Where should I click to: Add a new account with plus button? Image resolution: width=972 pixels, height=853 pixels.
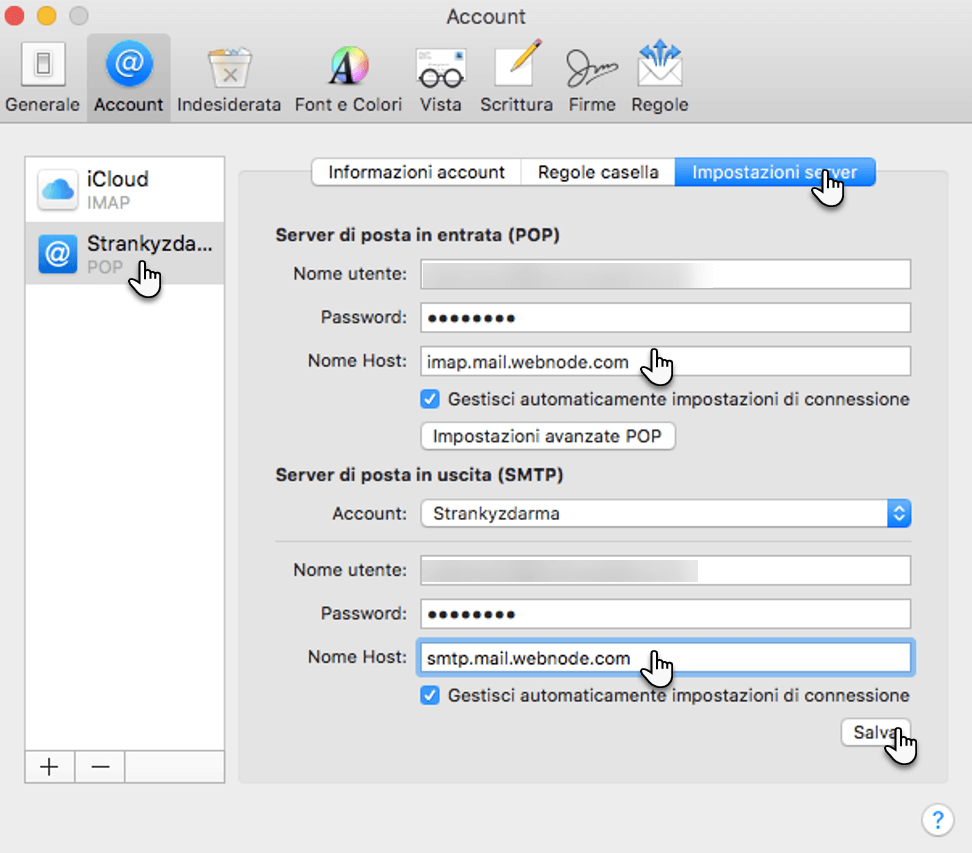[x=50, y=767]
